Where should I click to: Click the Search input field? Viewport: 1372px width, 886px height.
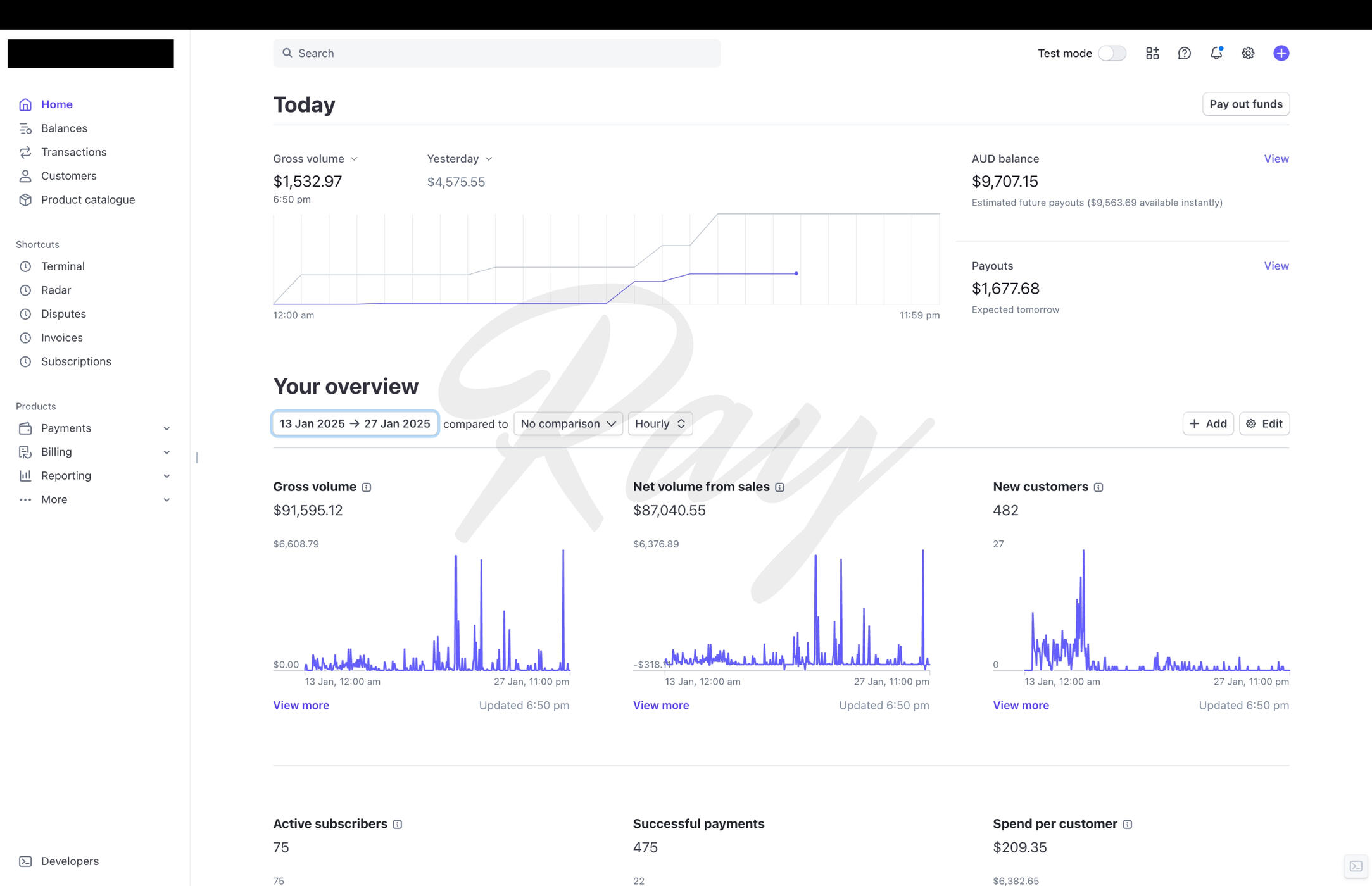click(496, 53)
